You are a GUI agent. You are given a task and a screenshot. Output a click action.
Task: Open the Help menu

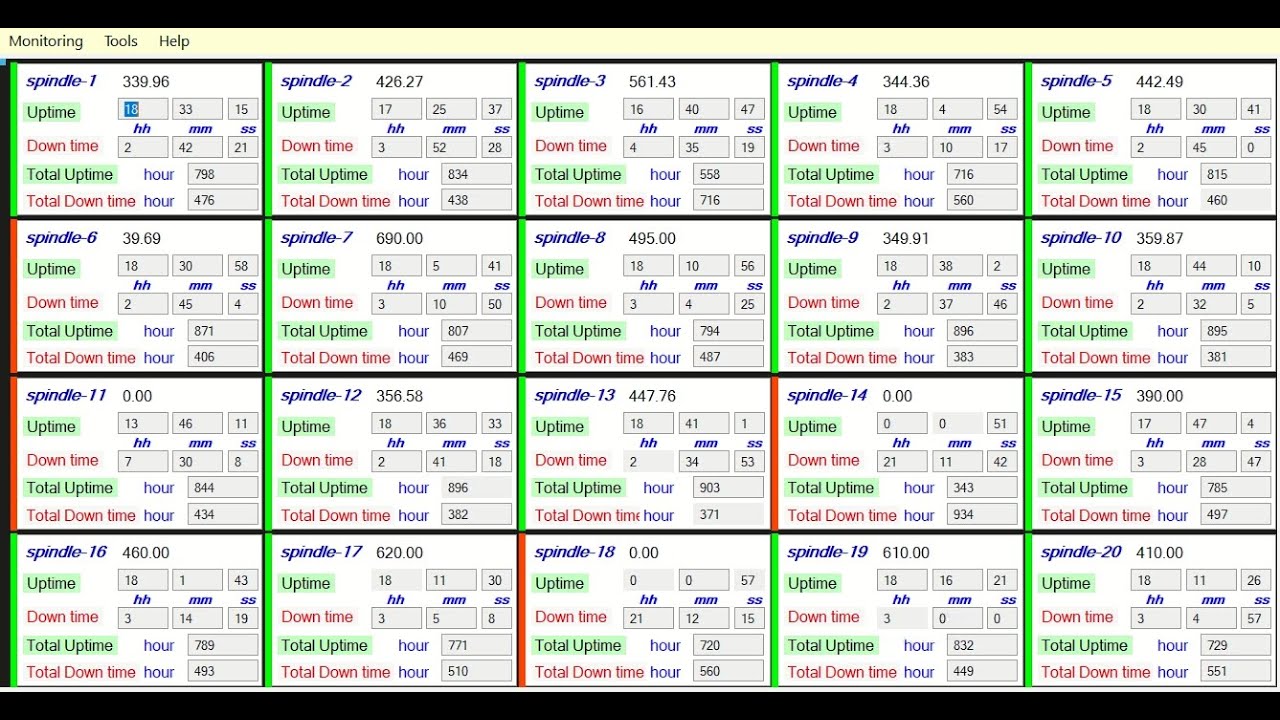[174, 41]
